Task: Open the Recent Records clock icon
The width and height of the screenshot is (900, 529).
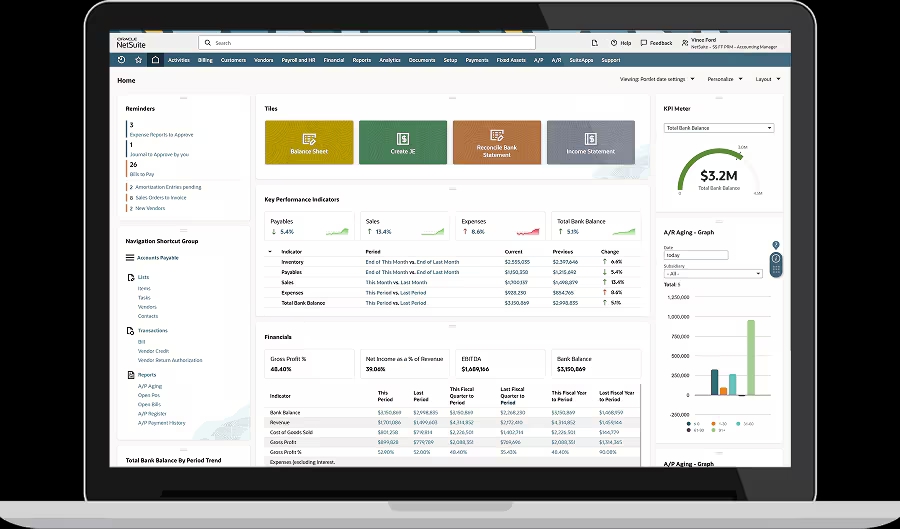Action: tap(122, 60)
